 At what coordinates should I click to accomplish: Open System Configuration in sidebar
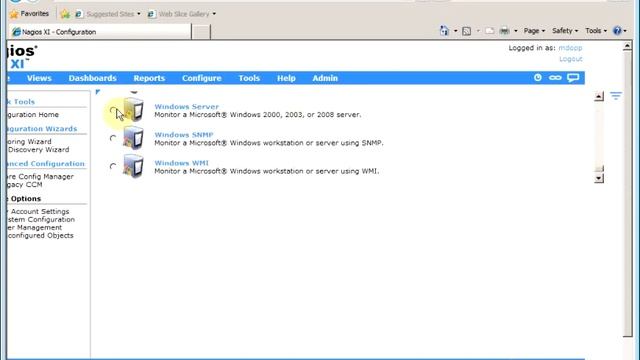[41, 220]
